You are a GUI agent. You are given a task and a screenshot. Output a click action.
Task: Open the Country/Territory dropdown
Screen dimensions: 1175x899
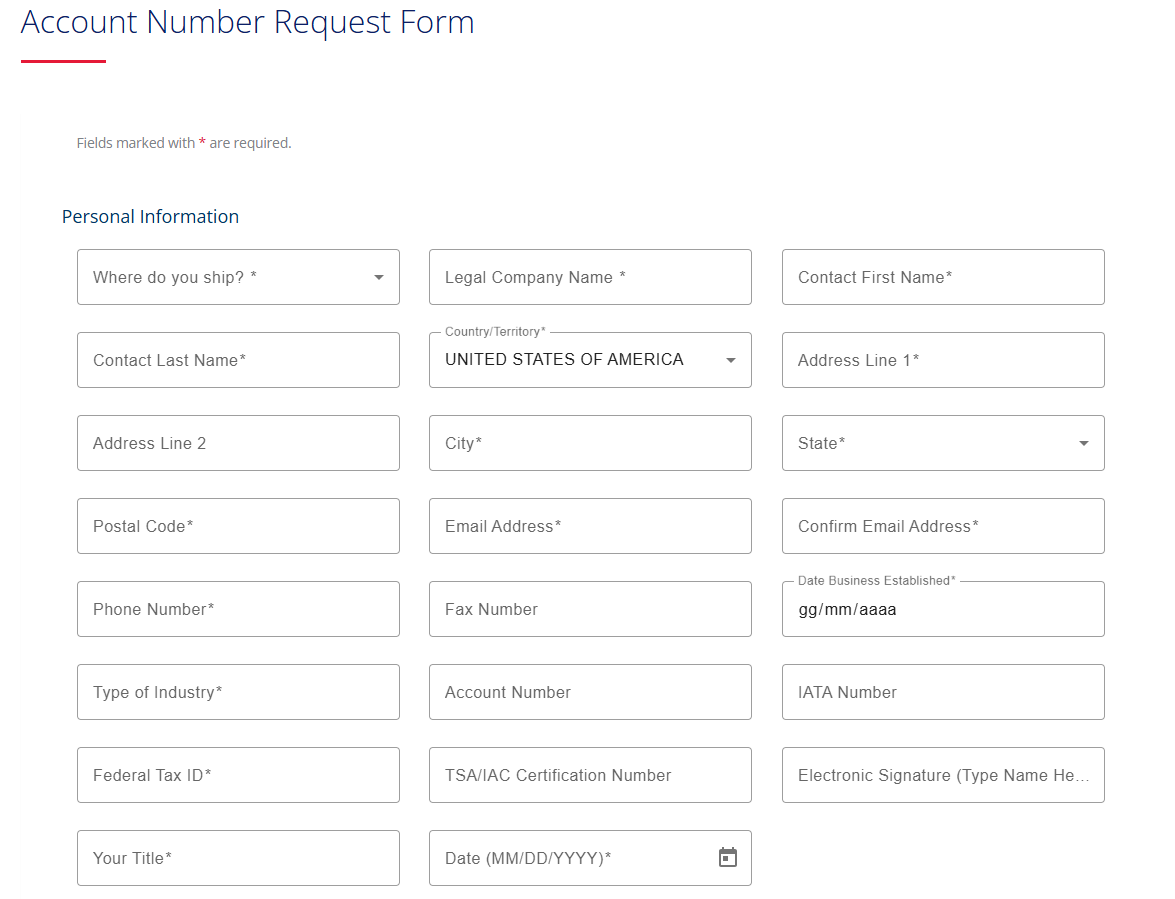[x=590, y=360]
